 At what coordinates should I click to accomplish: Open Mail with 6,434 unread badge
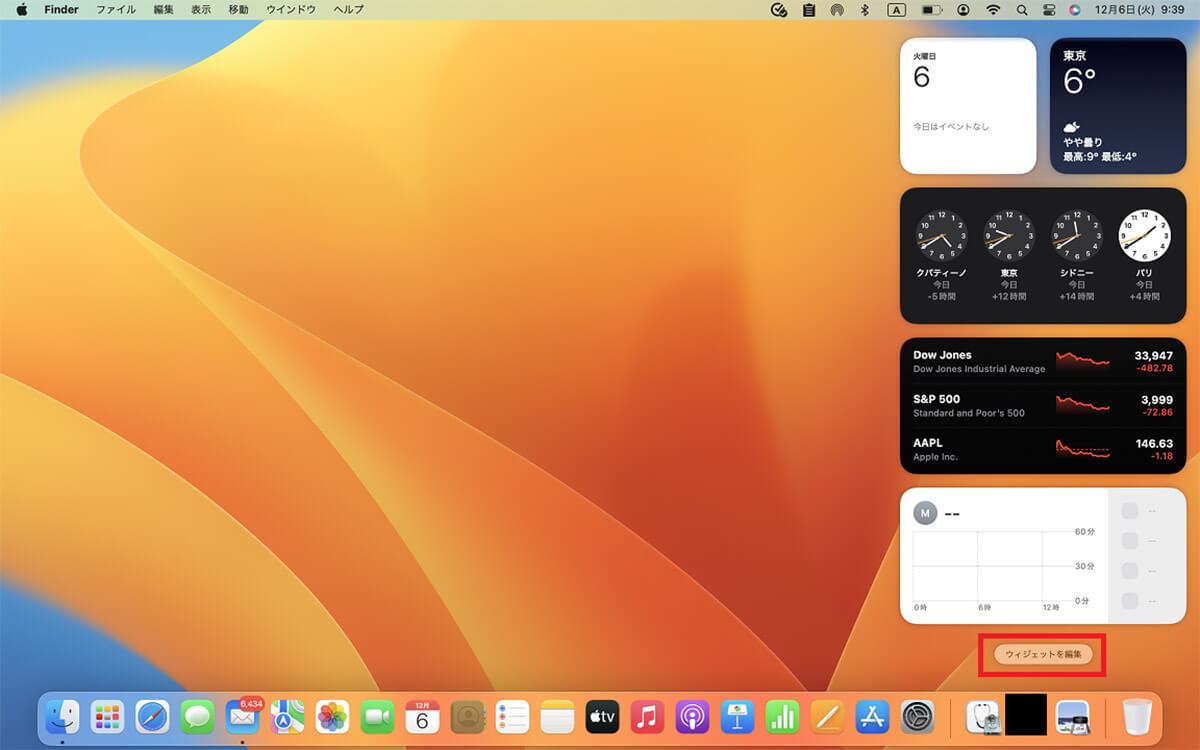(x=242, y=716)
